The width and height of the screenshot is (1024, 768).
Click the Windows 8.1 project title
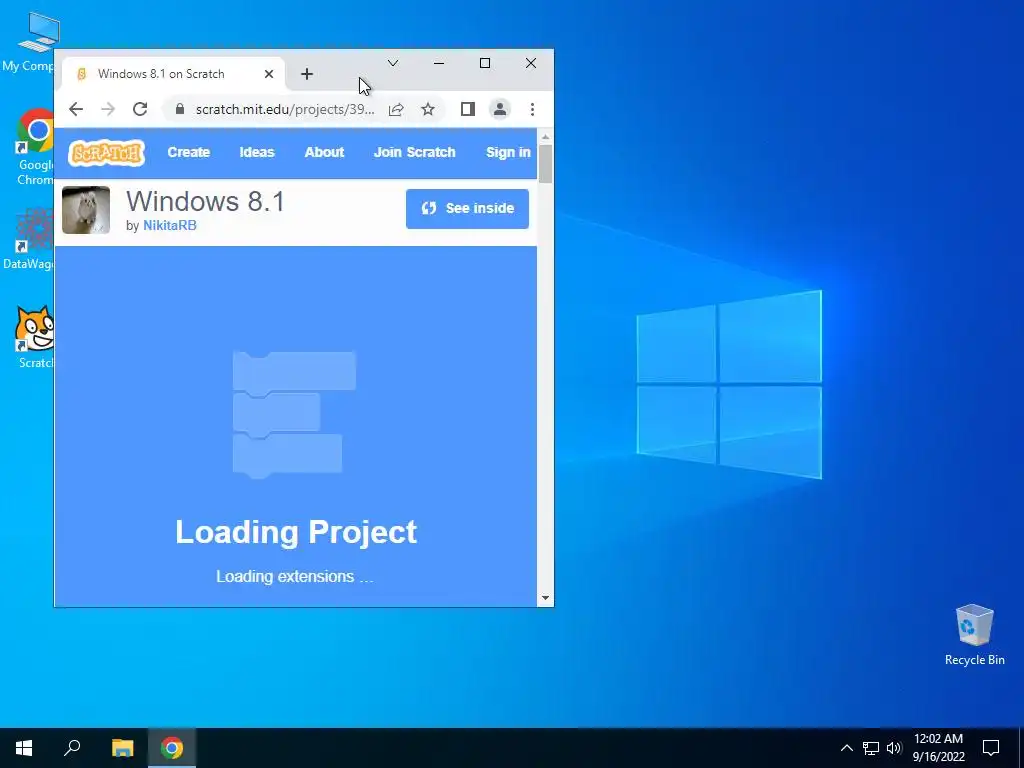coord(205,201)
